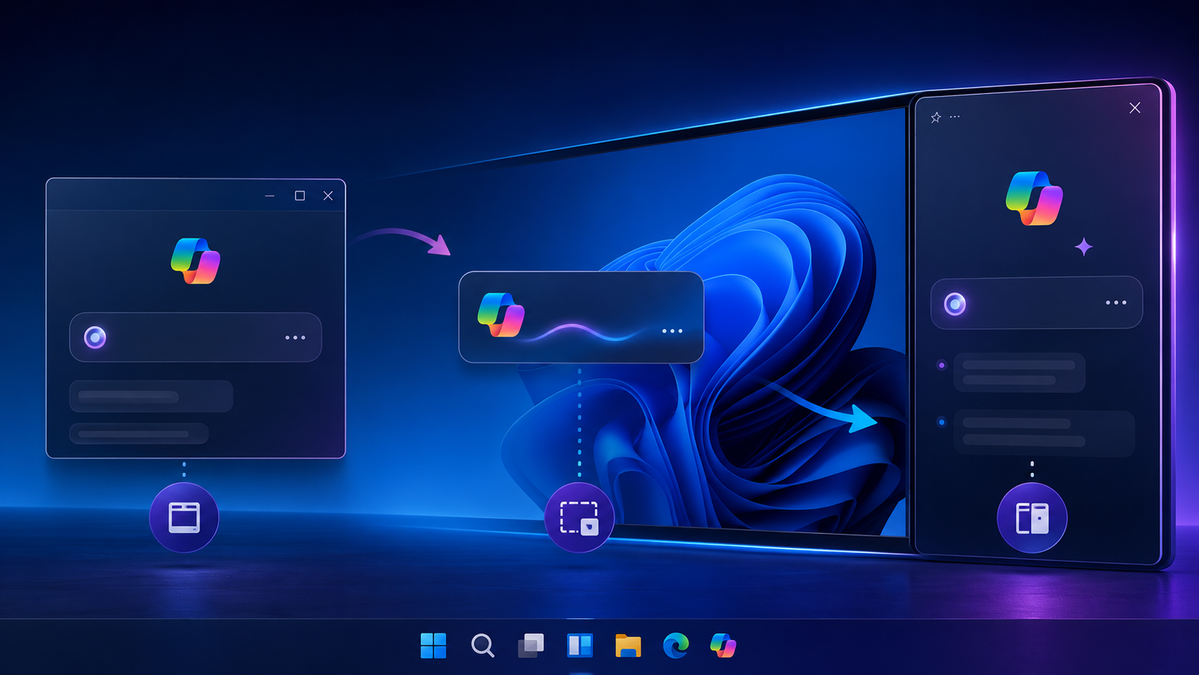Open the Widgets icon on taskbar

pyautogui.click(x=580, y=645)
